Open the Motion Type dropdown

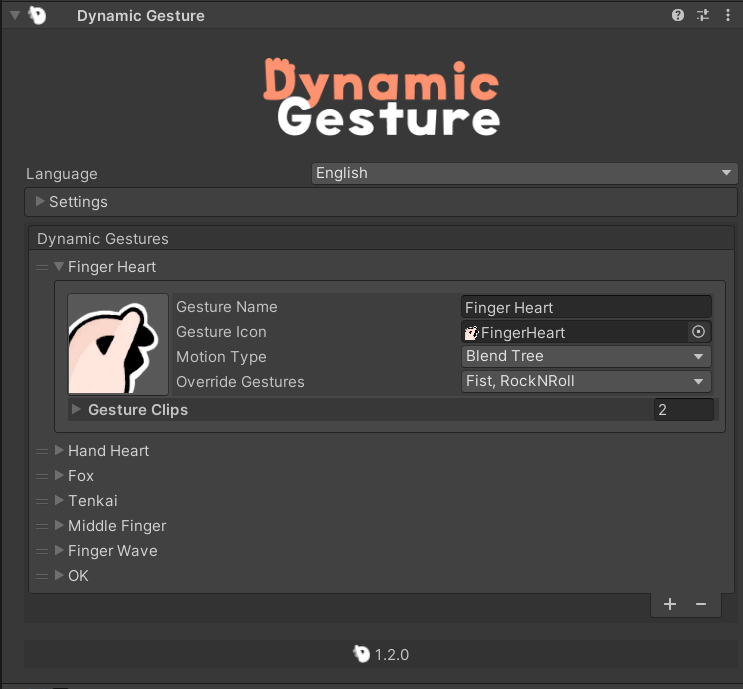586,357
